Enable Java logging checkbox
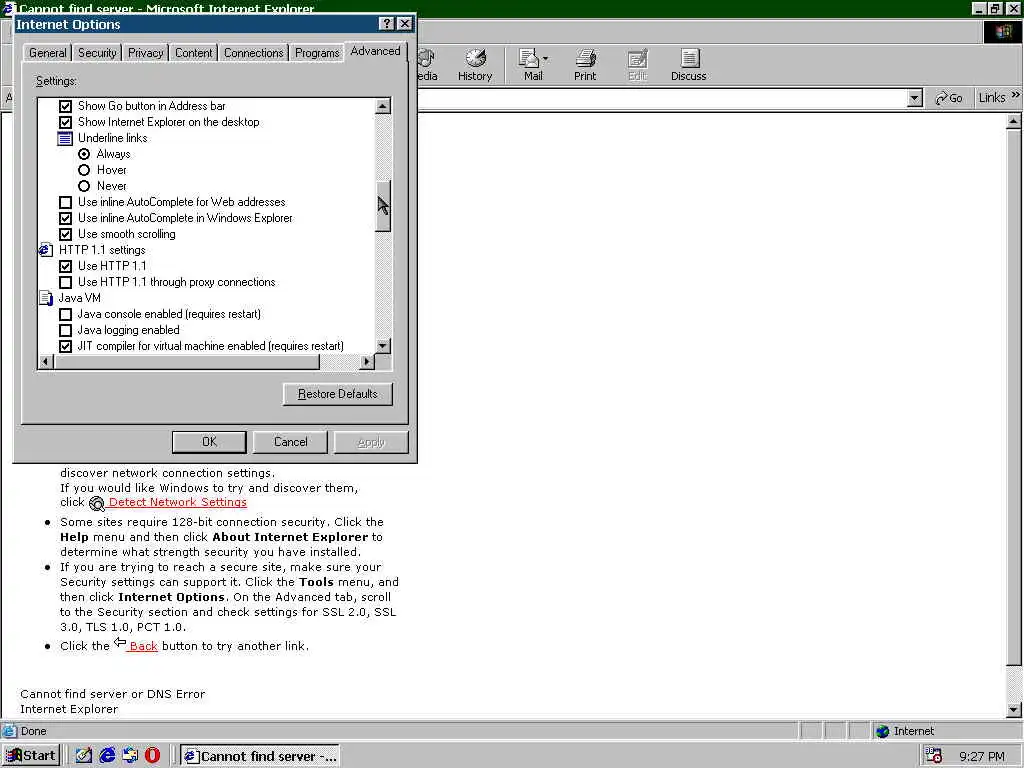Viewport: 1024px width, 768px height. (65, 330)
